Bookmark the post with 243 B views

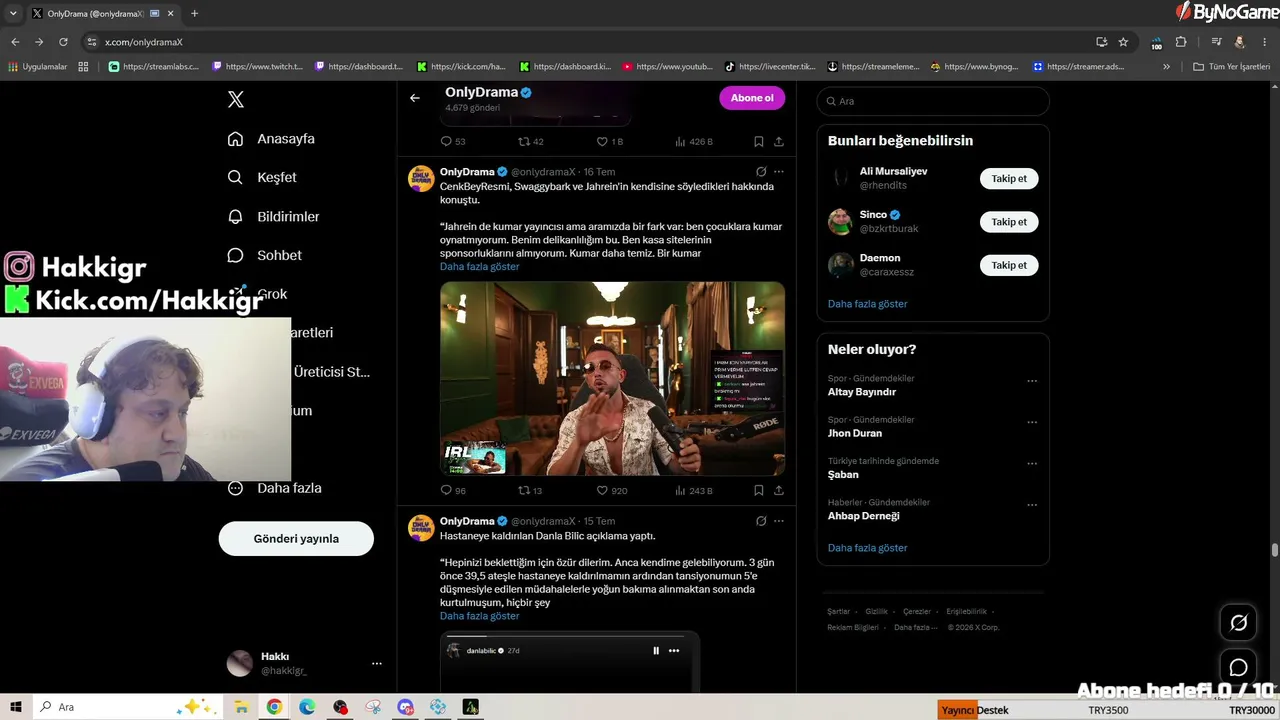coord(759,491)
